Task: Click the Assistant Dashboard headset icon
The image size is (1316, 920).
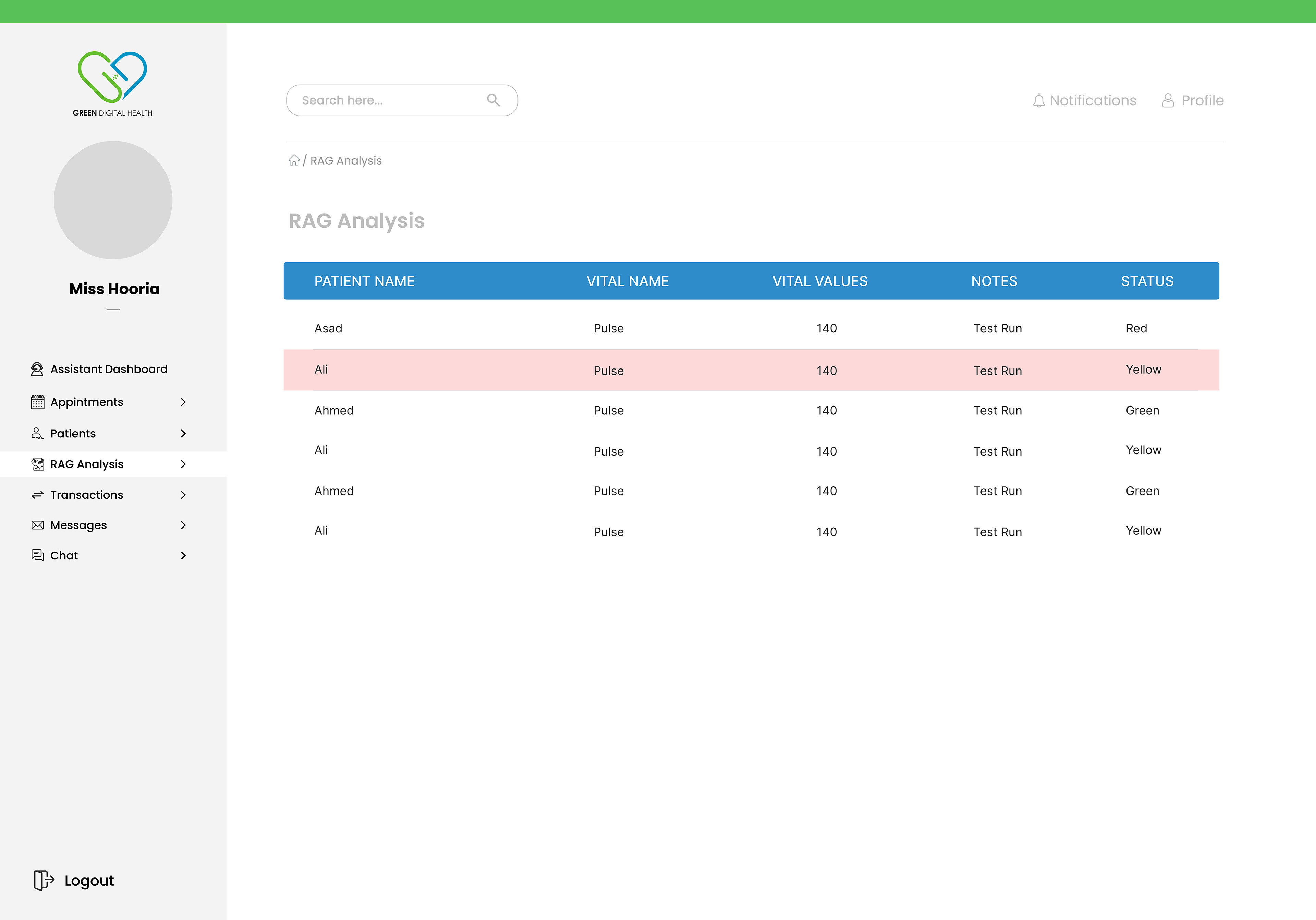Action: pyautogui.click(x=37, y=369)
